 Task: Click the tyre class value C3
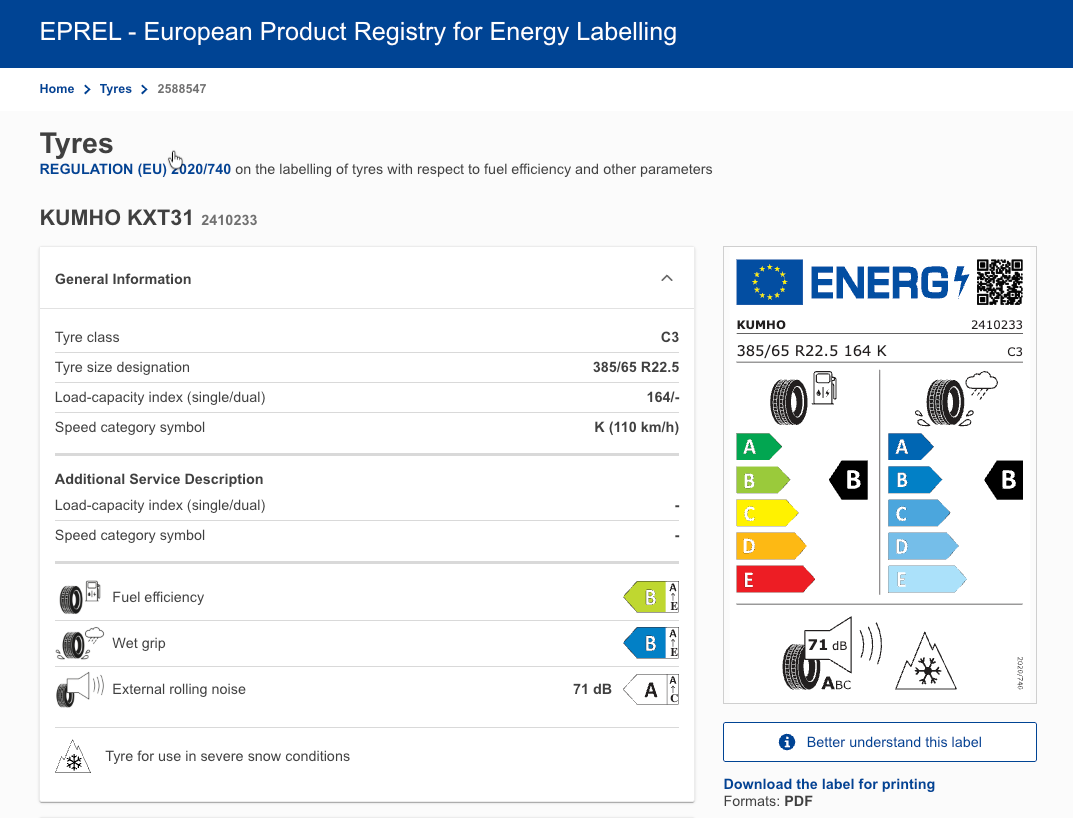(x=669, y=337)
